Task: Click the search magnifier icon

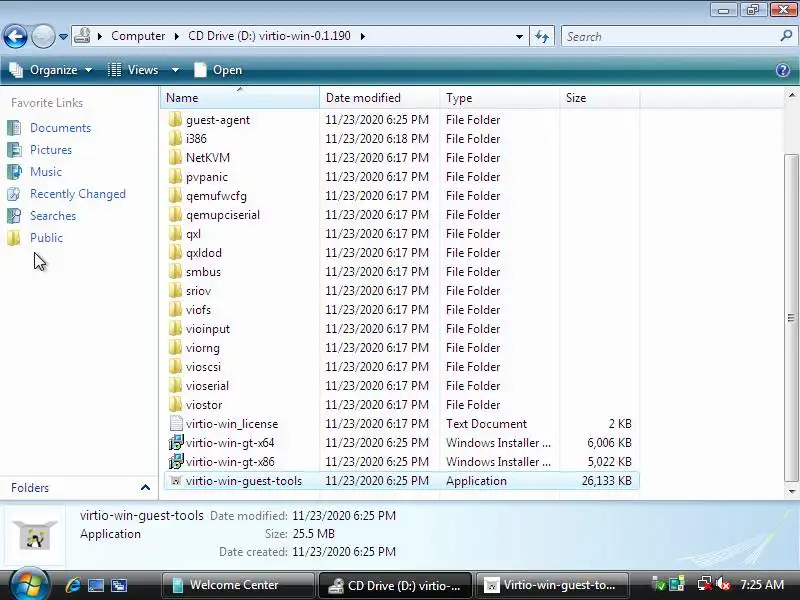Action: click(x=786, y=36)
